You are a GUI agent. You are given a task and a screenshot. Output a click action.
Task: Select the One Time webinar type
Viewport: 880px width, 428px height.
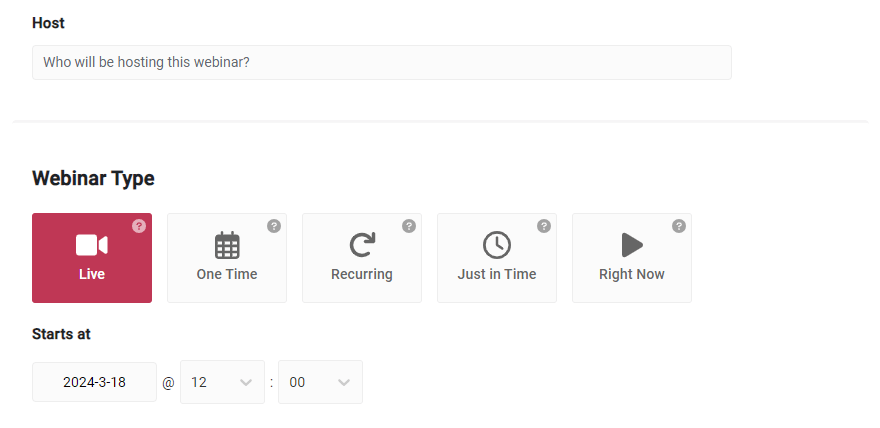pos(227,258)
